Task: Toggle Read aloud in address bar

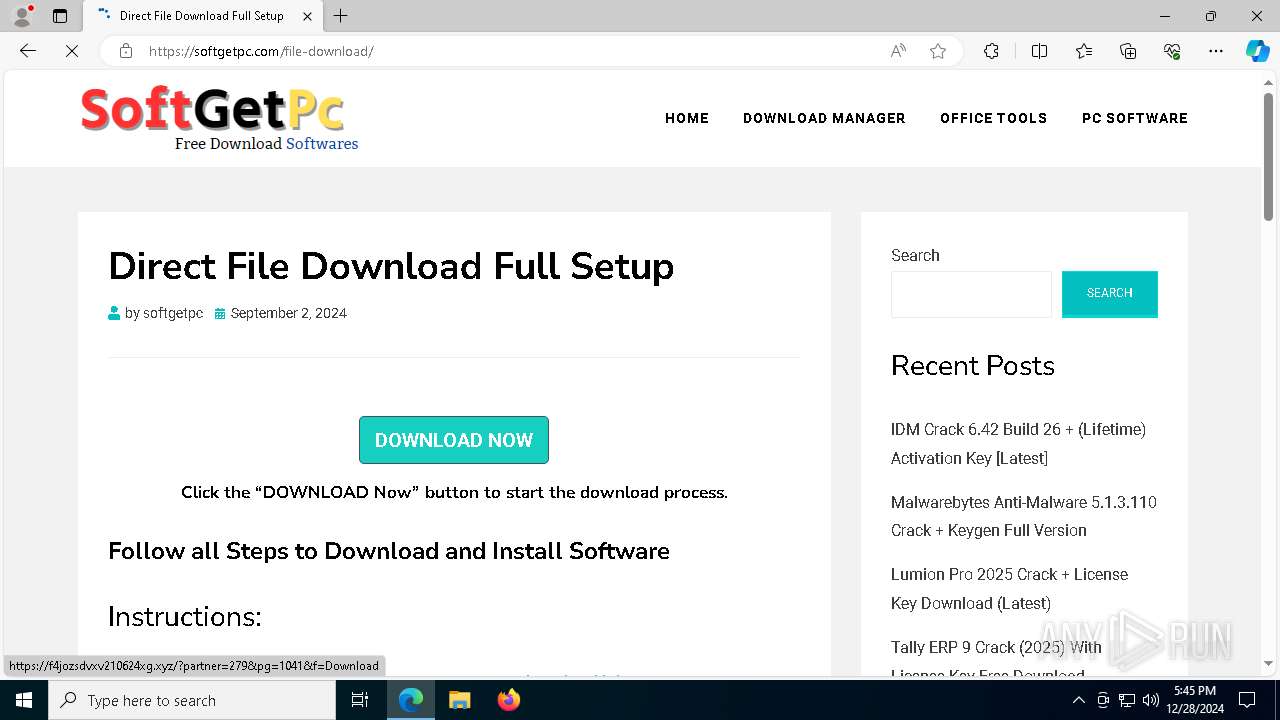Action: click(898, 51)
